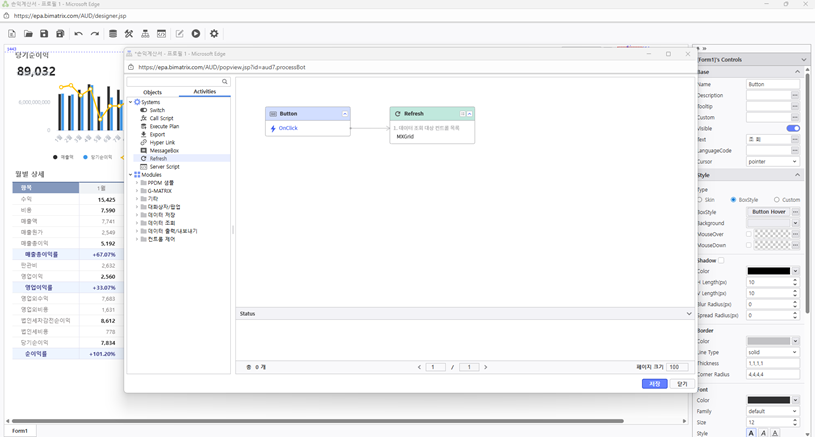815x437 pixels.
Task: Click the 닫기 close button
Action: pos(681,384)
